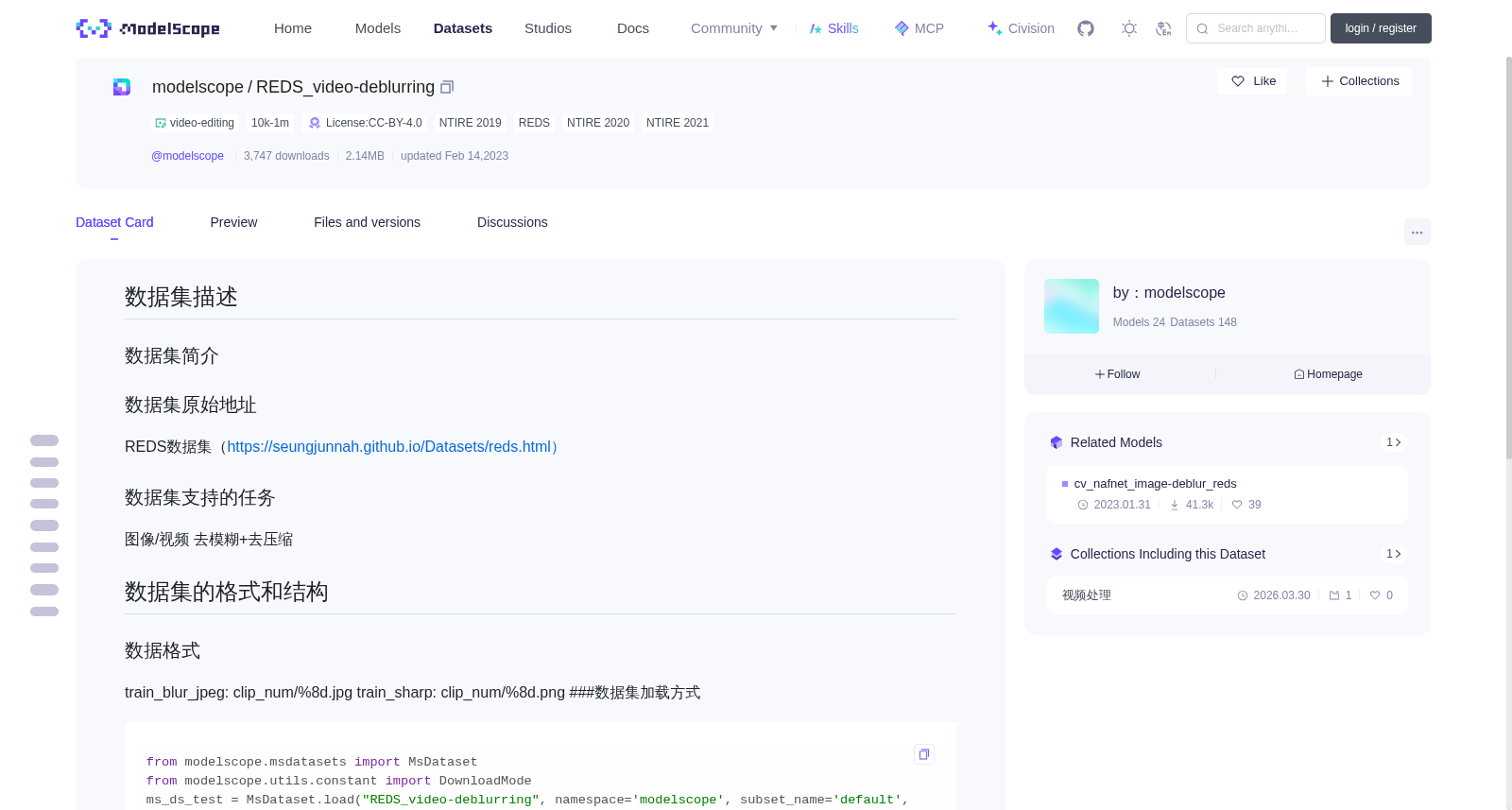The height and width of the screenshot is (810, 1512).
Task: Add the dataset to Collections
Action: pyautogui.click(x=1359, y=81)
